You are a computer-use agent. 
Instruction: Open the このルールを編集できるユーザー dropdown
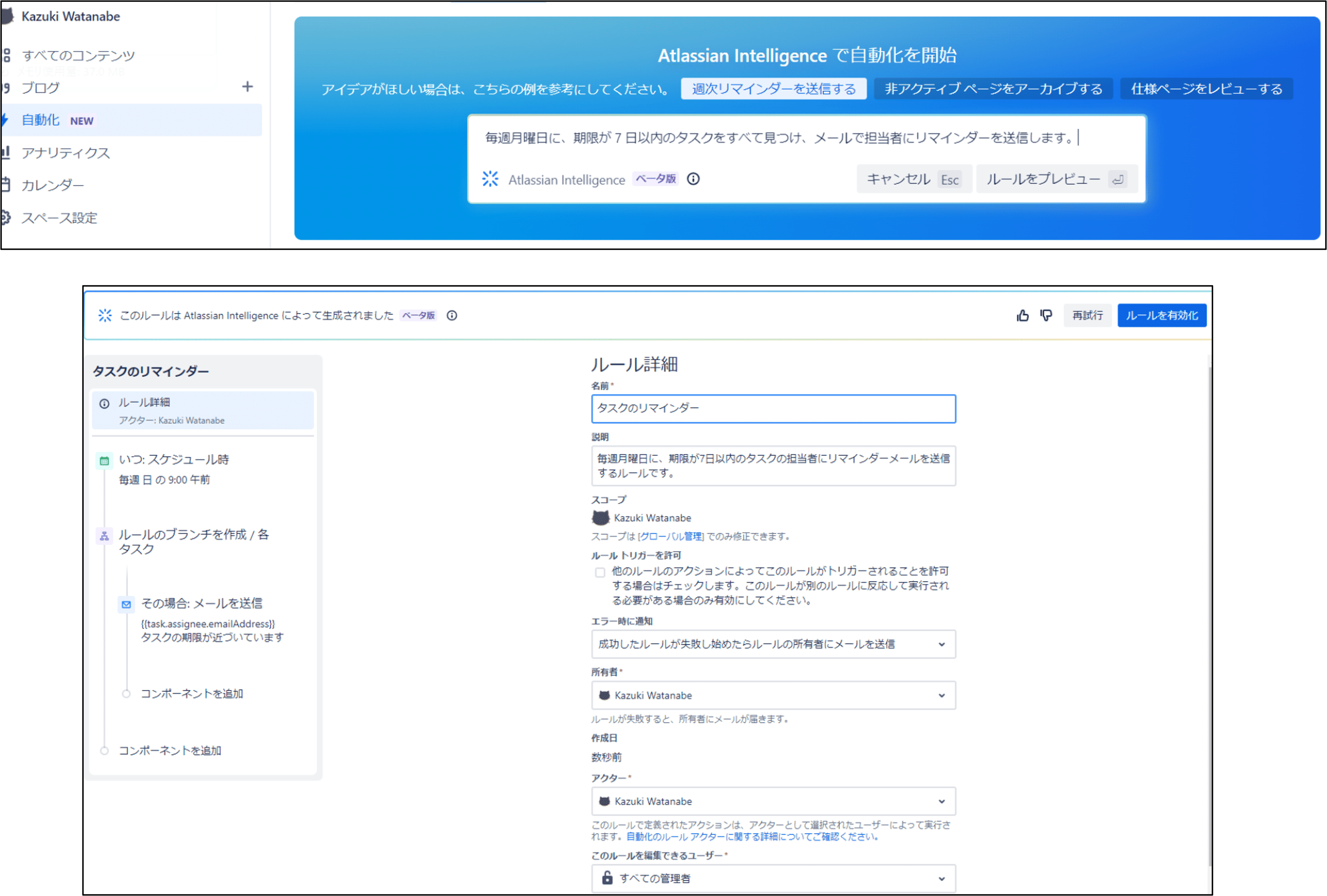773,879
